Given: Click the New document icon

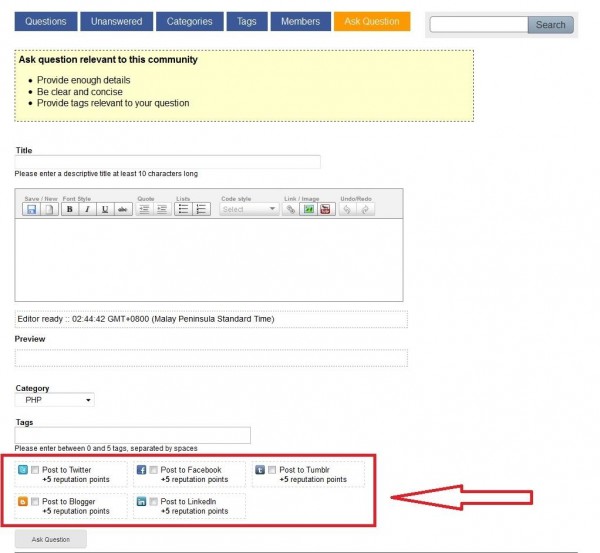Looking at the screenshot, I should point(48,209).
